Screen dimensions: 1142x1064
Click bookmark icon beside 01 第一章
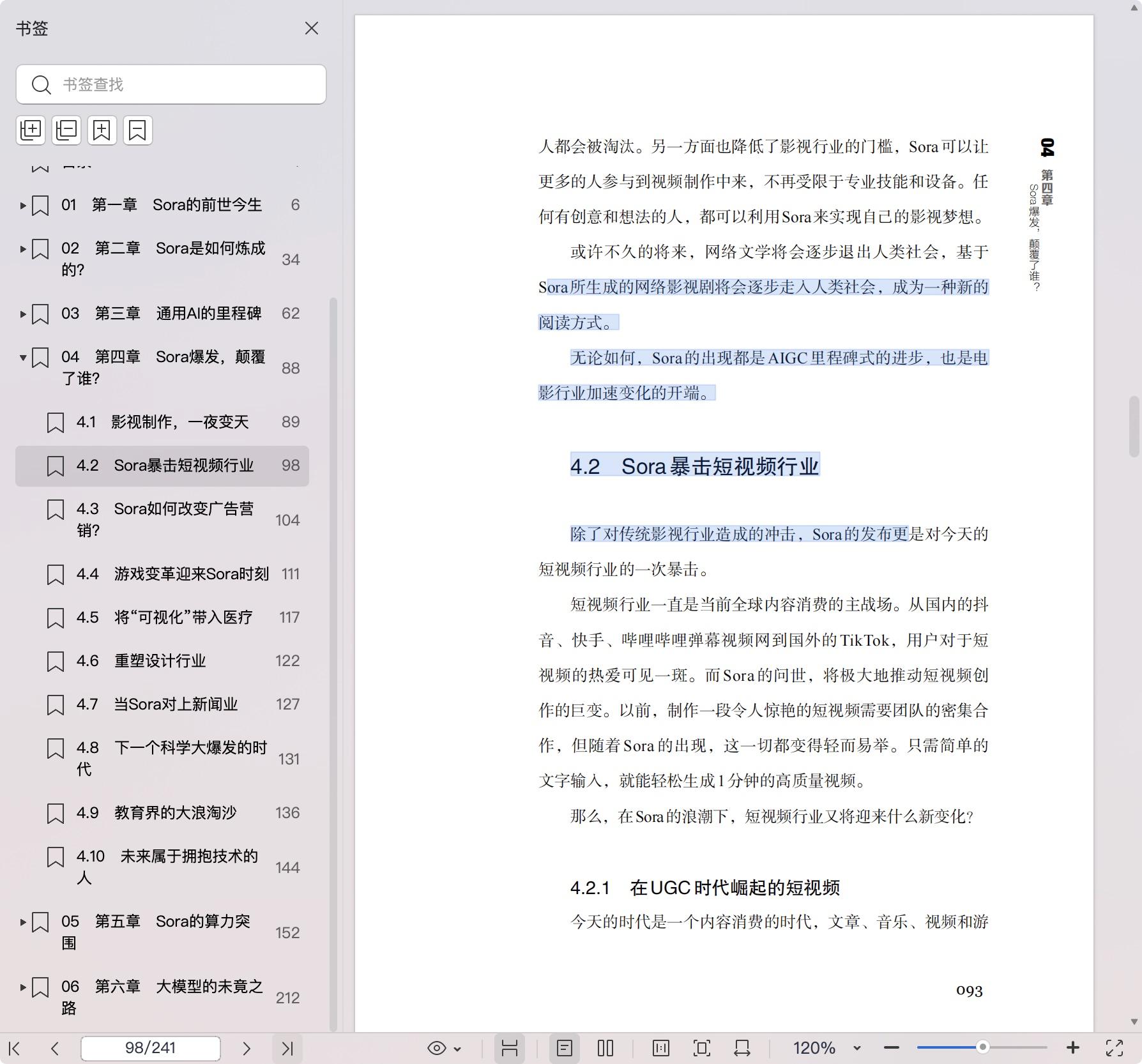pos(40,206)
